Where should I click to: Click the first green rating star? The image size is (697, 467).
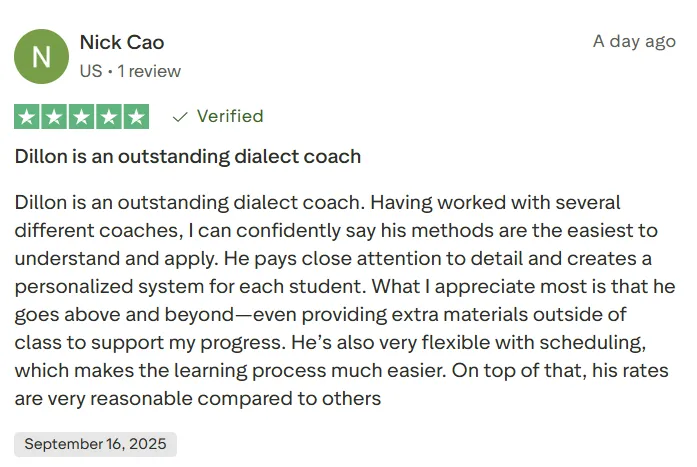(27, 117)
